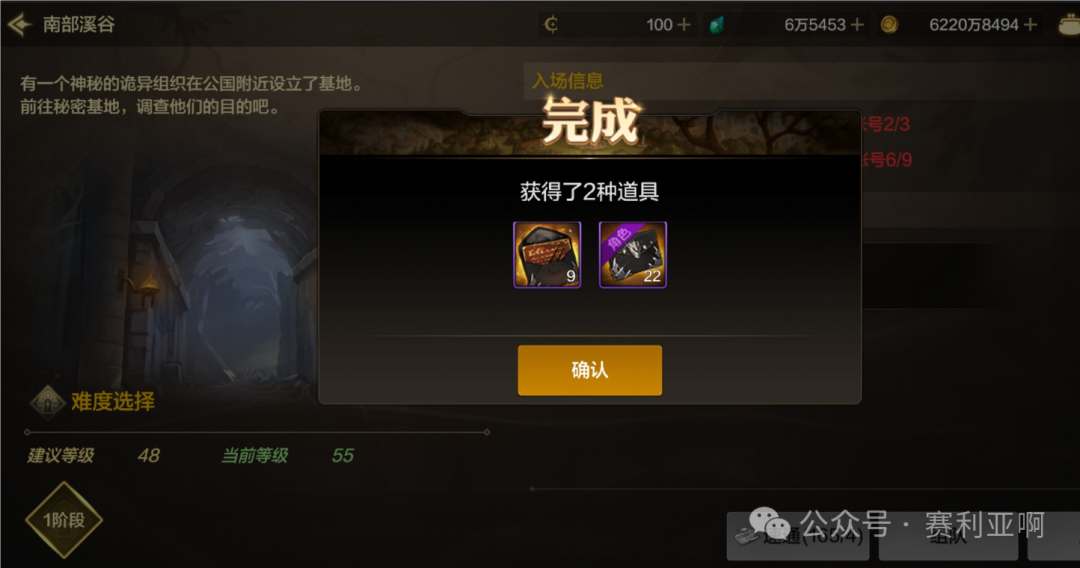Screen dimensions: 1080x568
Task: Open the bag icon at top right edge
Action: [x=1069, y=25]
